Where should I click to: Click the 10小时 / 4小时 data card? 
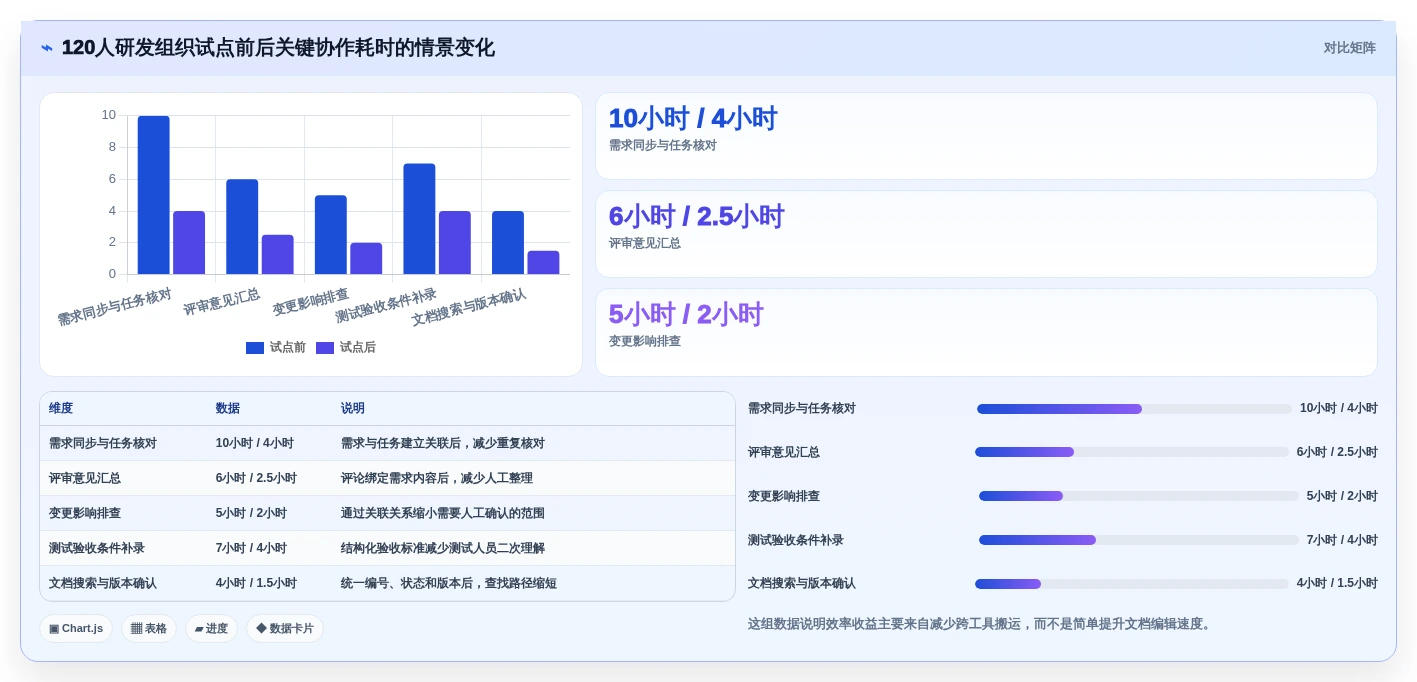(x=986, y=136)
